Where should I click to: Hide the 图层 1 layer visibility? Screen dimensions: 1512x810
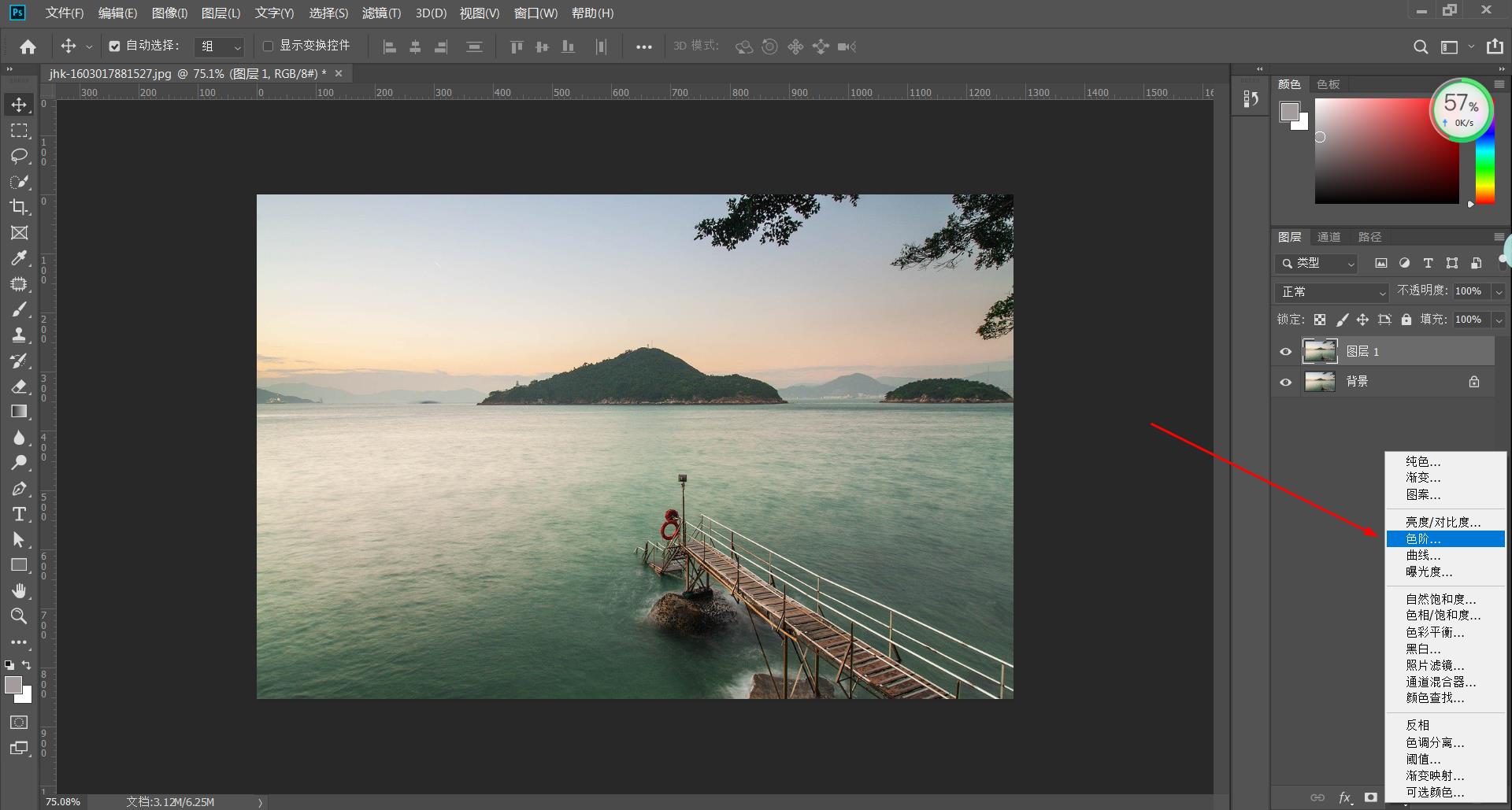[1285, 352]
